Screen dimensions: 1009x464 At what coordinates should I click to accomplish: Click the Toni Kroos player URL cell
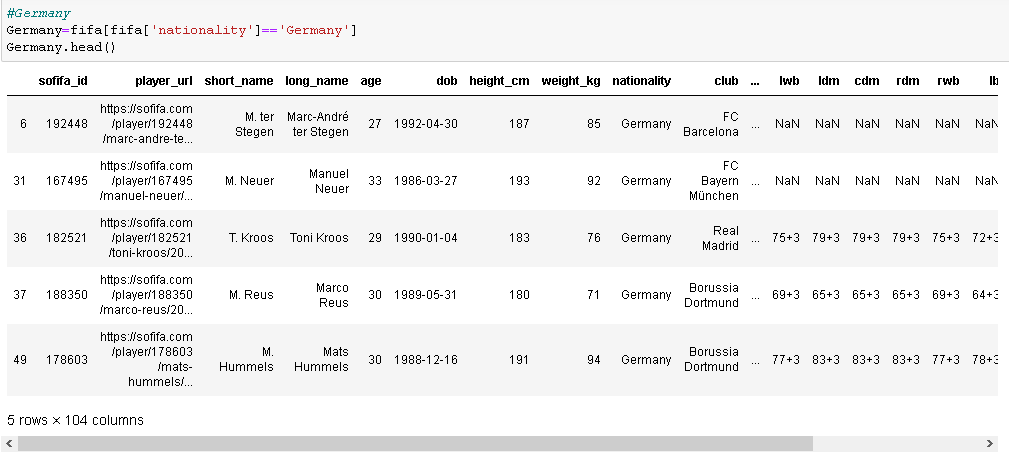point(146,238)
